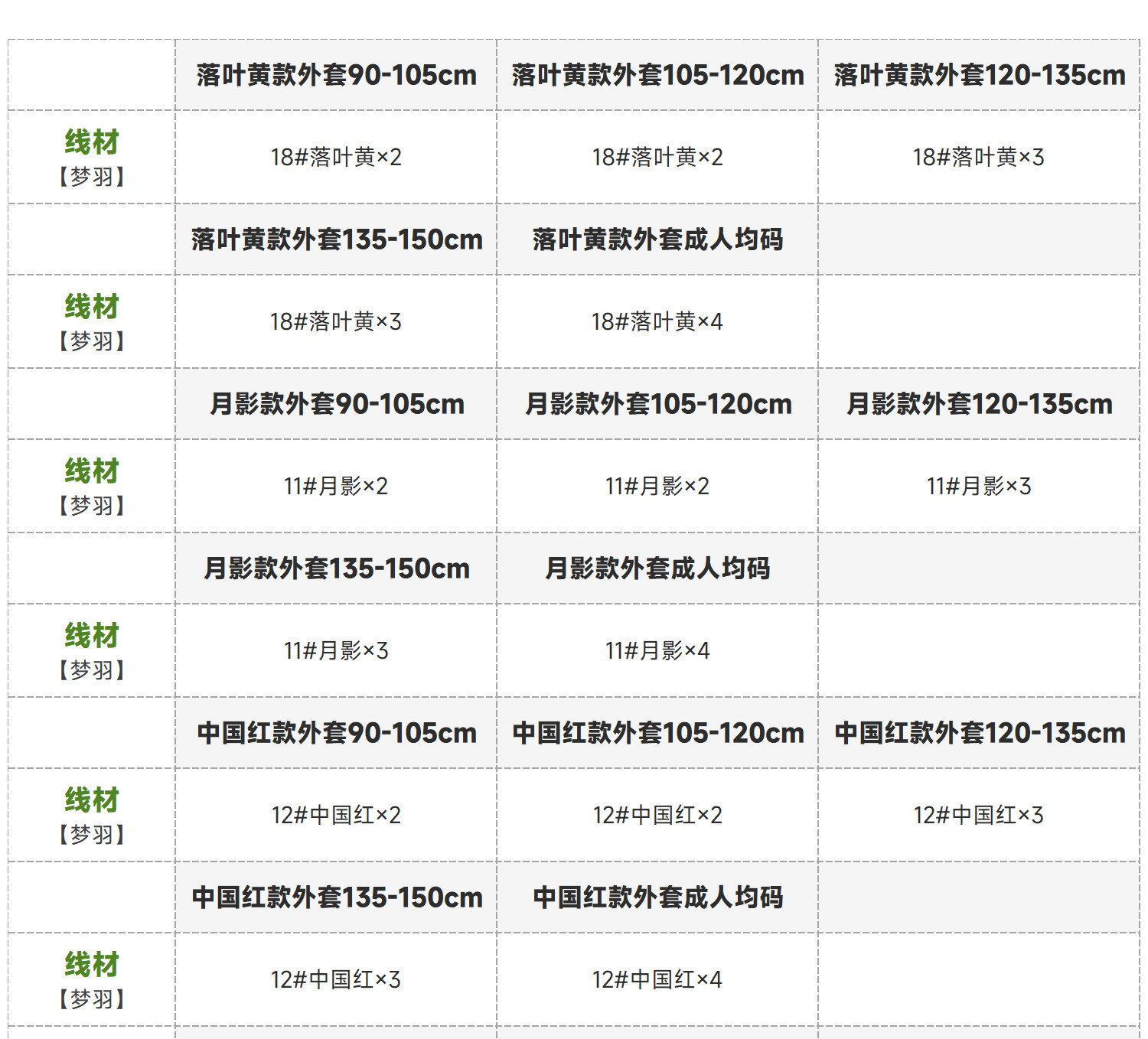1148x1039 pixels.
Task: Select the 月影款外套90-105cm header cell
Action: 336,404
